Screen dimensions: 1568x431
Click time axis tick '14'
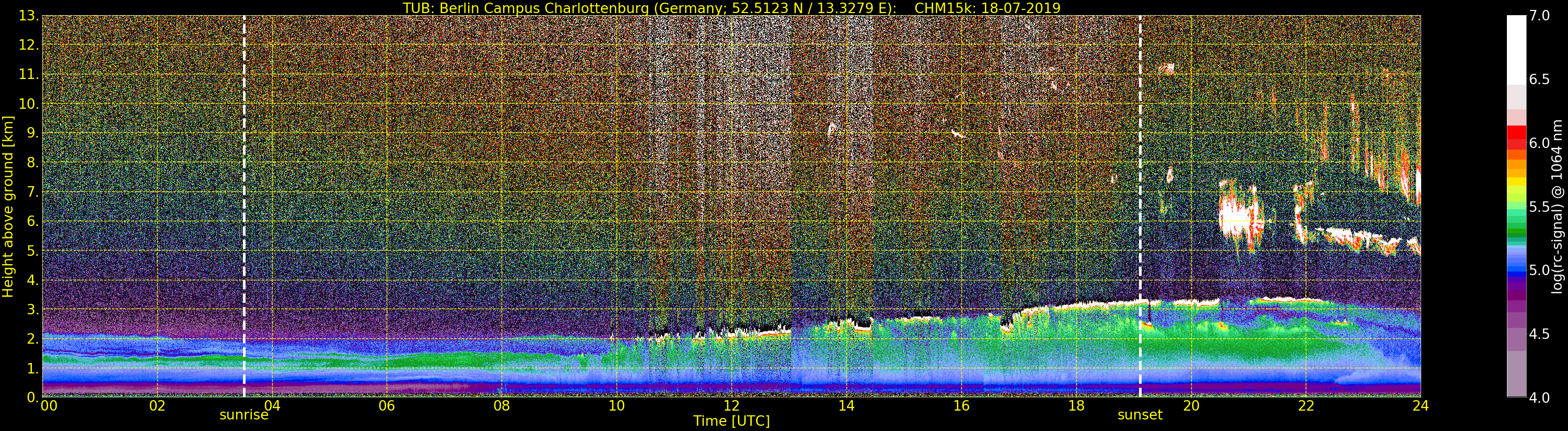point(846,406)
